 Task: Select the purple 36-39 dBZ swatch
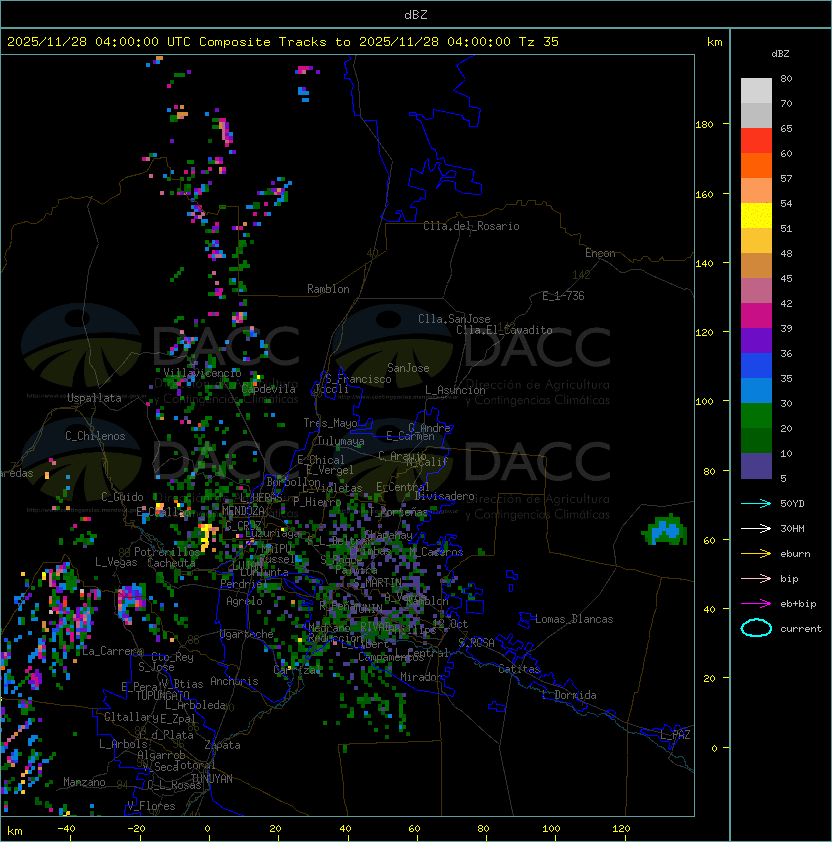click(x=756, y=340)
